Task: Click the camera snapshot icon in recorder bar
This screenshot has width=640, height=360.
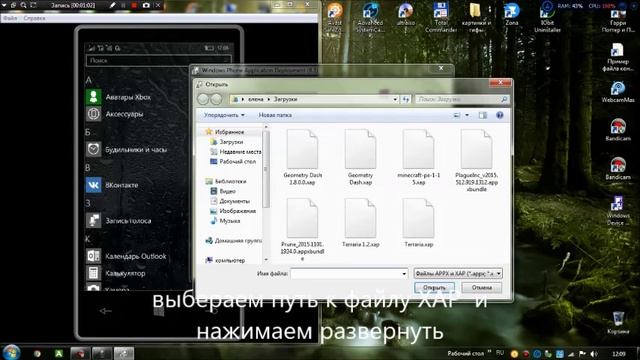Action: click(x=146, y=5)
